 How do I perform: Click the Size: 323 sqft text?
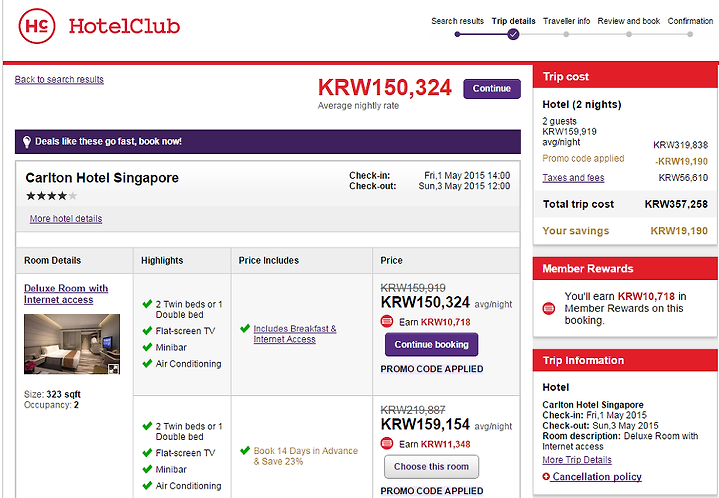[x=52, y=394]
